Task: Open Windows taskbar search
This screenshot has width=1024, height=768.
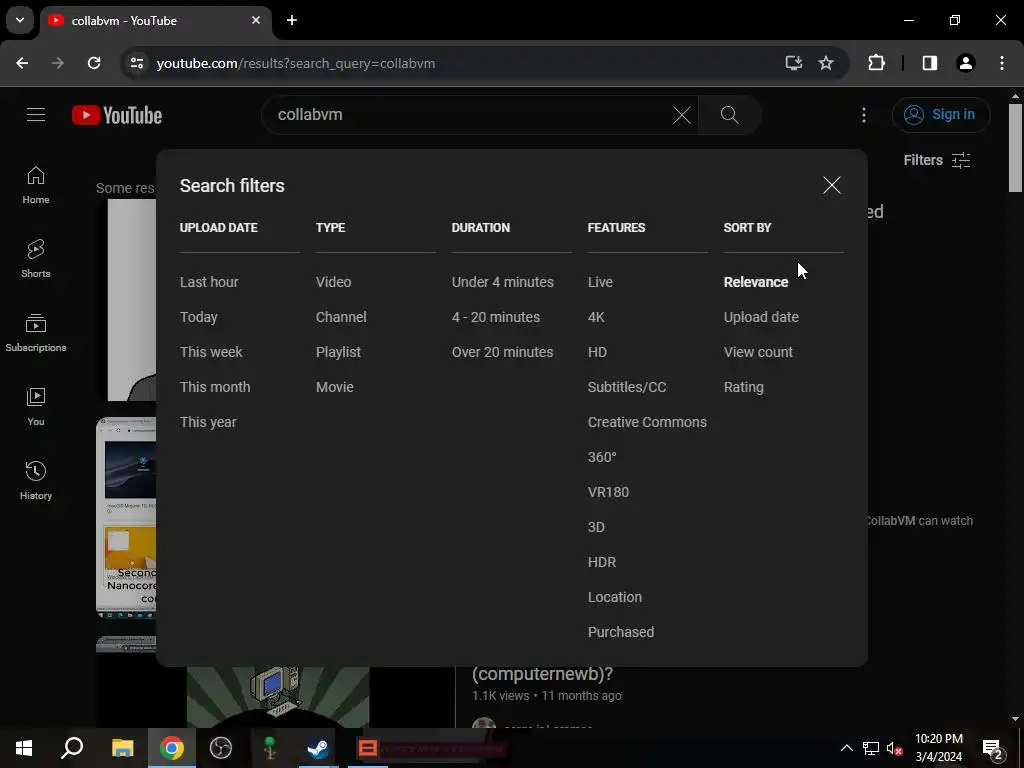Action: pyautogui.click(x=72, y=748)
